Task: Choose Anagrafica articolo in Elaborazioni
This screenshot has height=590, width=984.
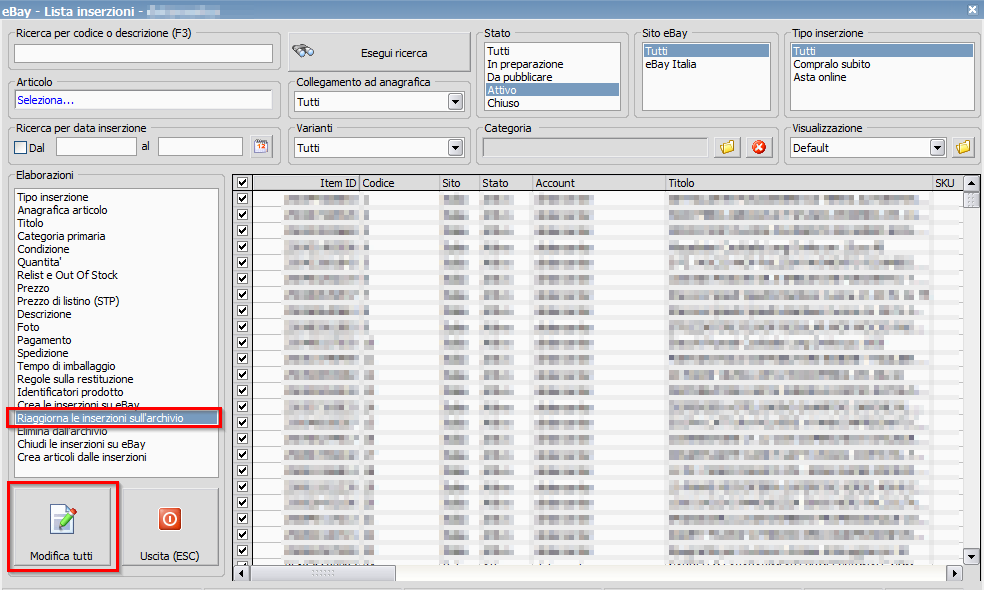Action: point(62,210)
